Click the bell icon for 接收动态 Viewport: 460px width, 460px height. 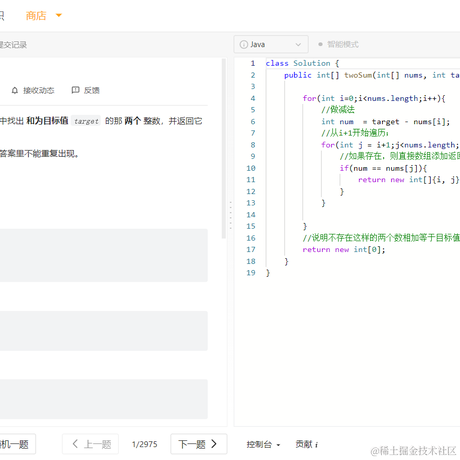click(15, 90)
